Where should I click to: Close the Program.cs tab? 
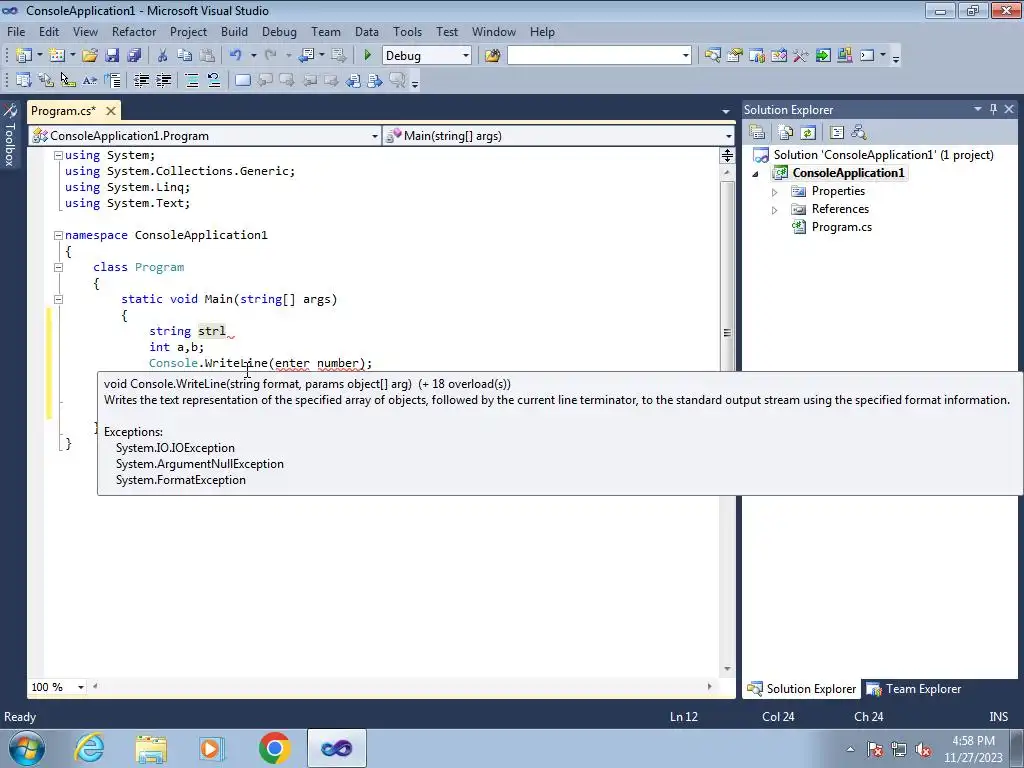click(x=111, y=111)
